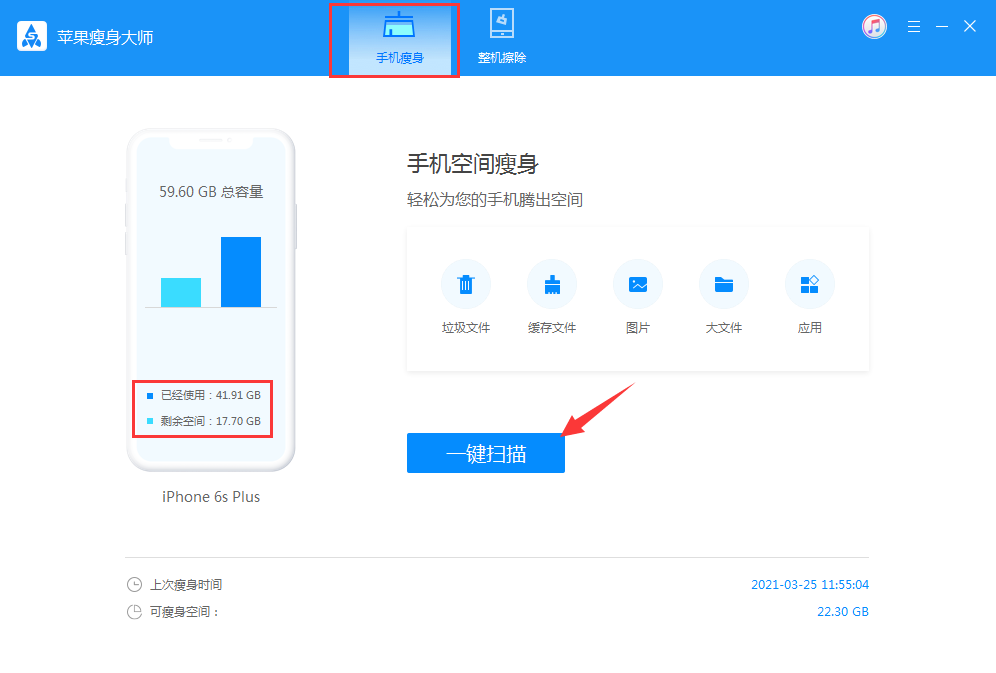The width and height of the screenshot is (996, 673).
Task: Select the 应用 apps icon
Action: pyautogui.click(x=810, y=284)
